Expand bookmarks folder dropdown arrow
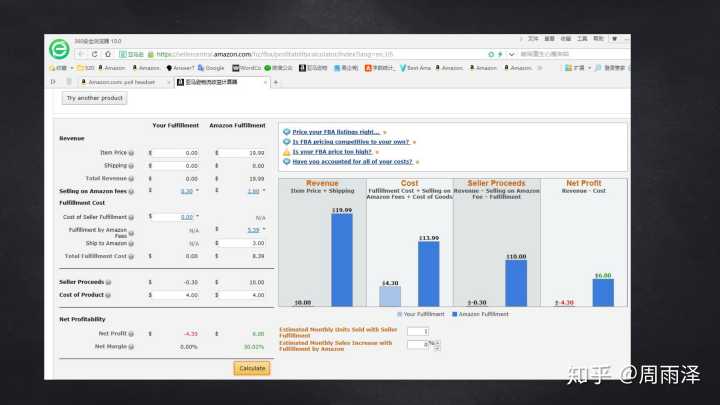The height and width of the screenshot is (405, 720). point(72,68)
